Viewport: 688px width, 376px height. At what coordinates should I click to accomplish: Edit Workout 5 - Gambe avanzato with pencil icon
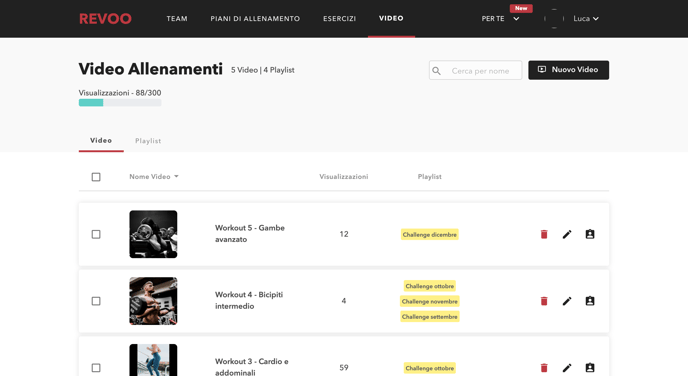point(567,234)
